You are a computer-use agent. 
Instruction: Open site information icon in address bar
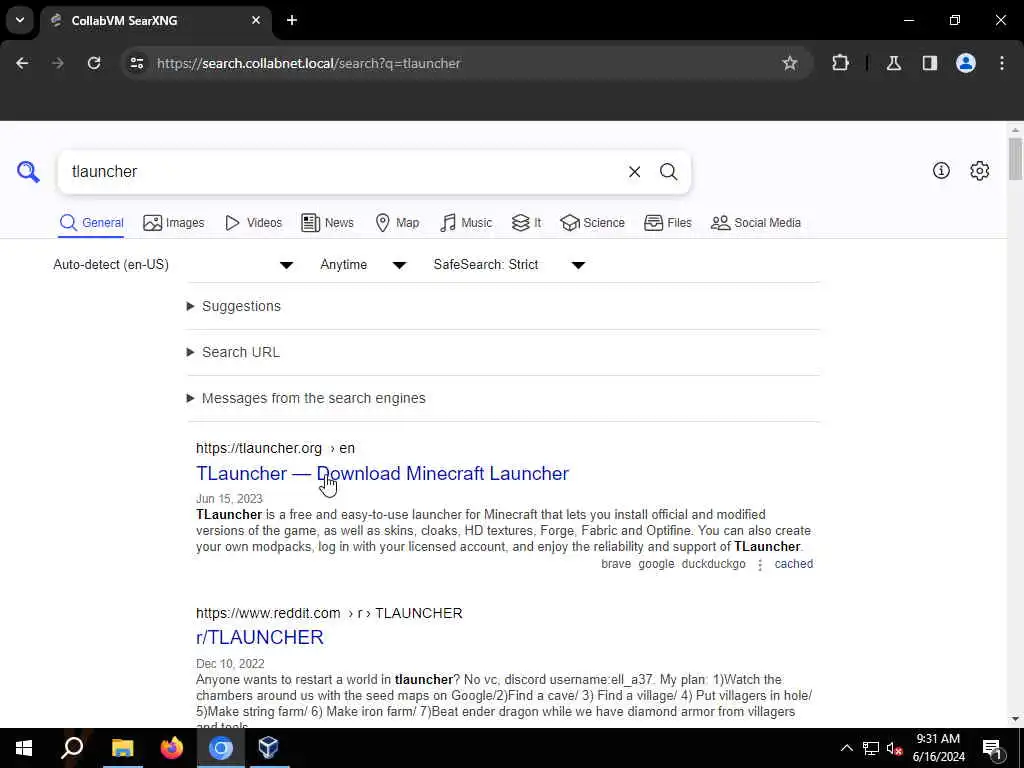(136, 63)
